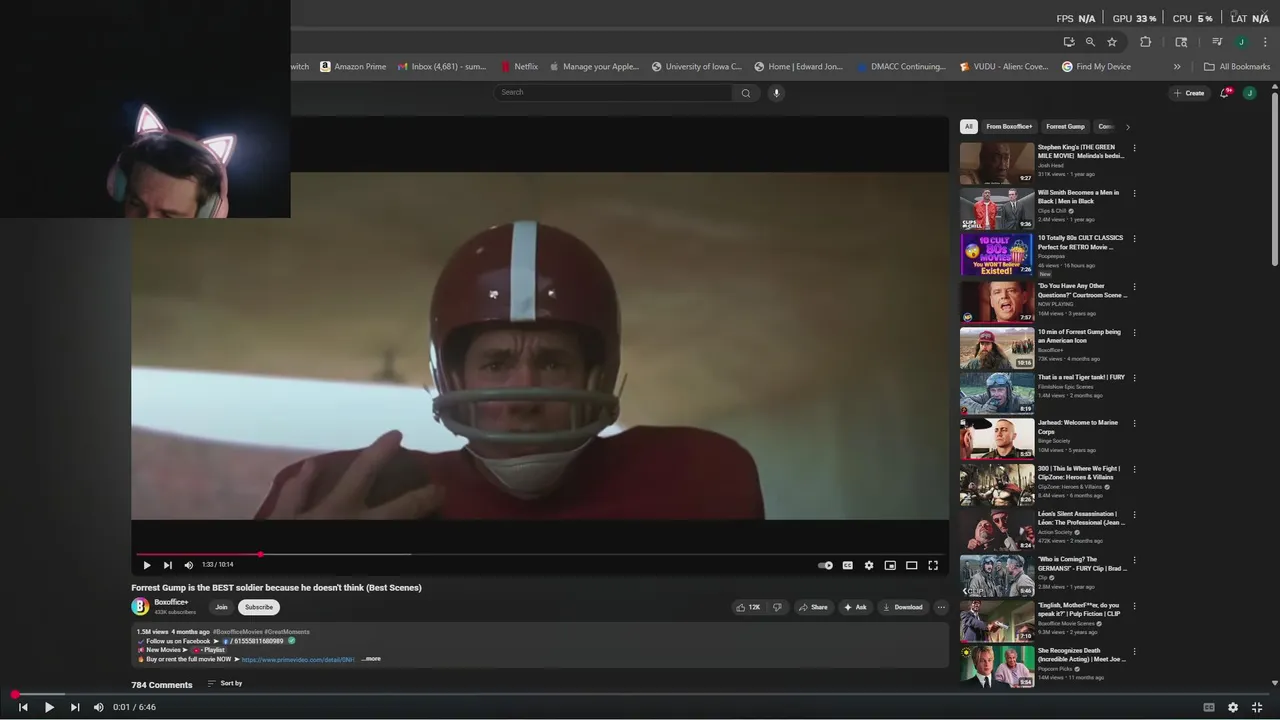Mute the YouTube player volume
1280x720 pixels.
point(188,565)
